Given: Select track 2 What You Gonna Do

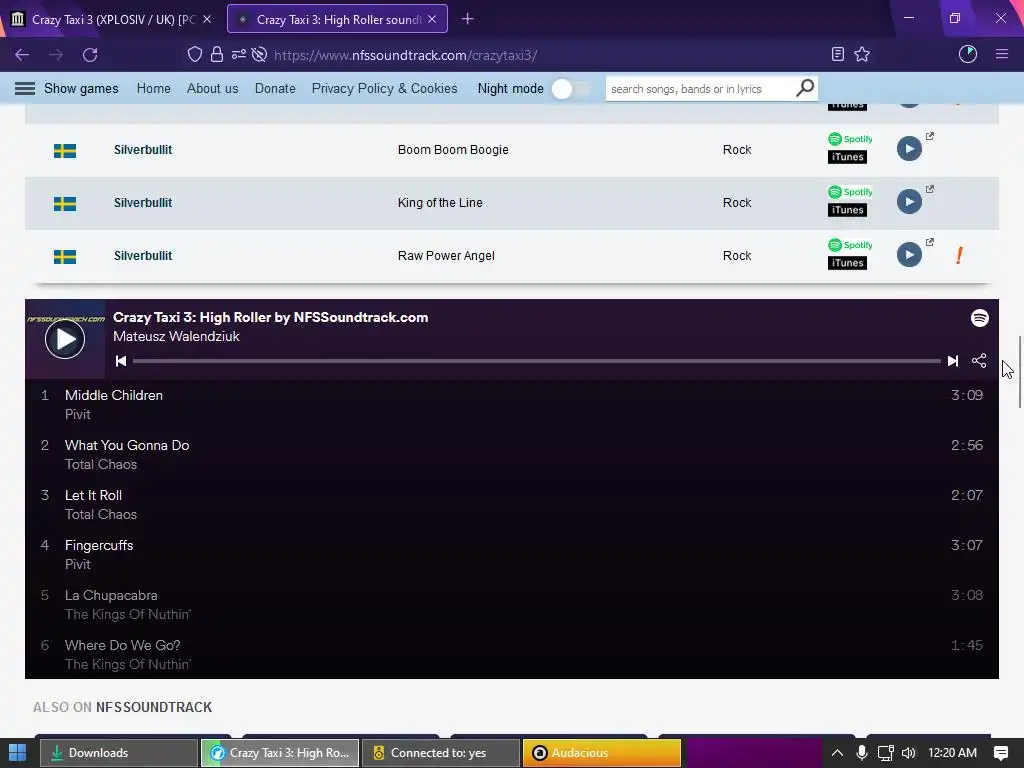Looking at the screenshot, I should click(x=511, y=455).
